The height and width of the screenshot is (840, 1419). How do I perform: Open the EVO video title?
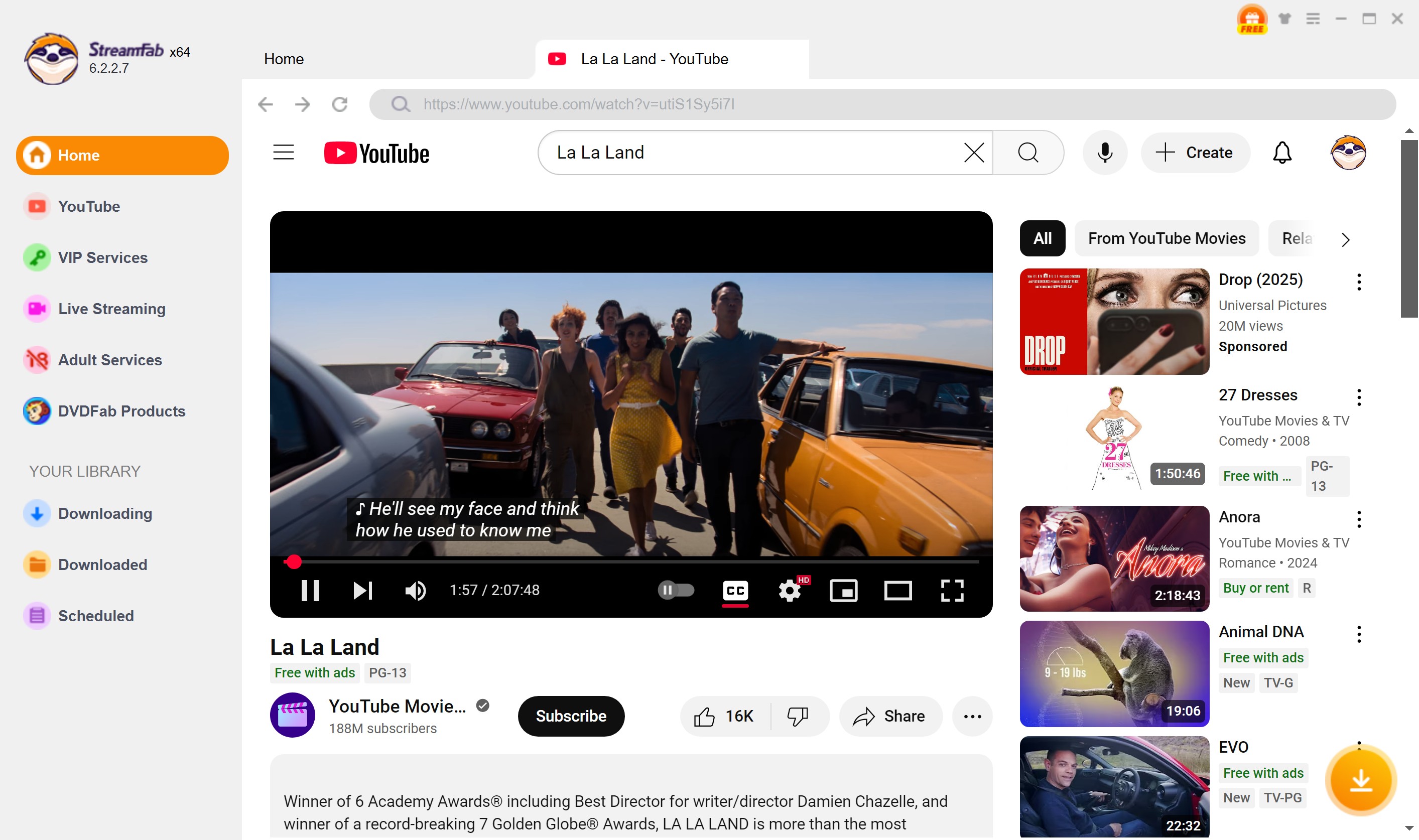(x=1233, y=747)
